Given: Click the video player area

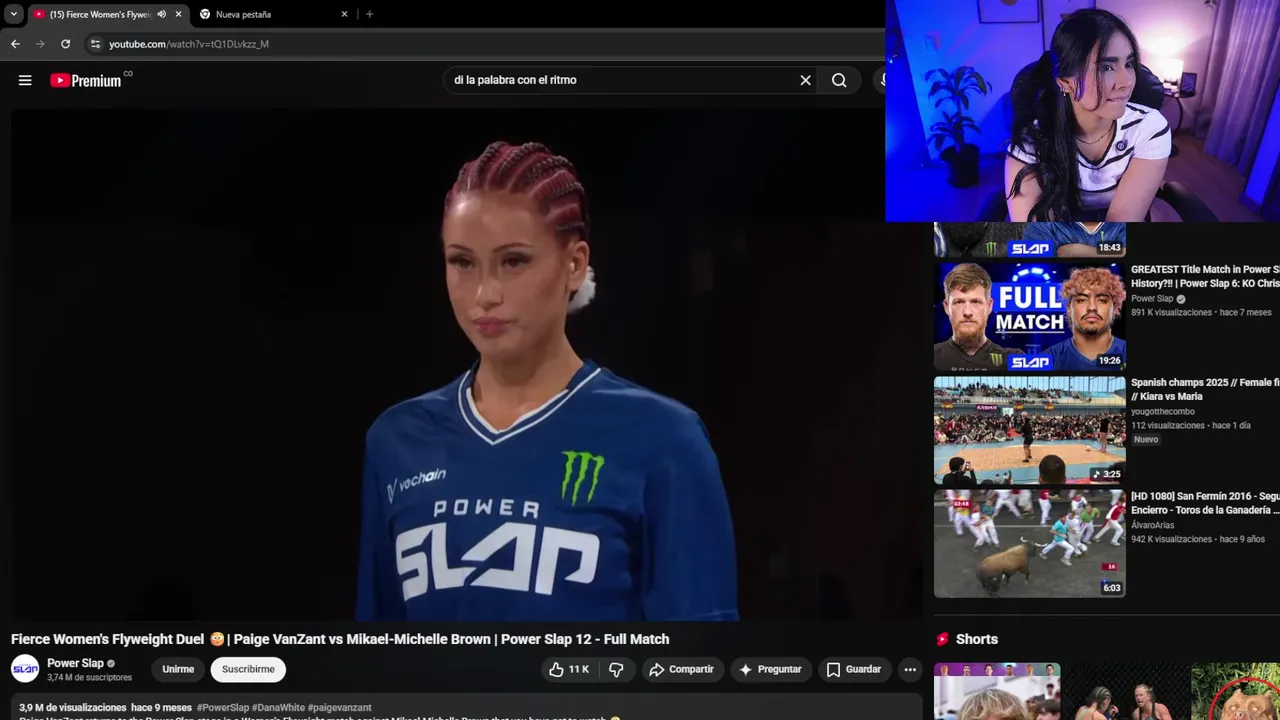Looking at the screenshot, I should point(466,364).
